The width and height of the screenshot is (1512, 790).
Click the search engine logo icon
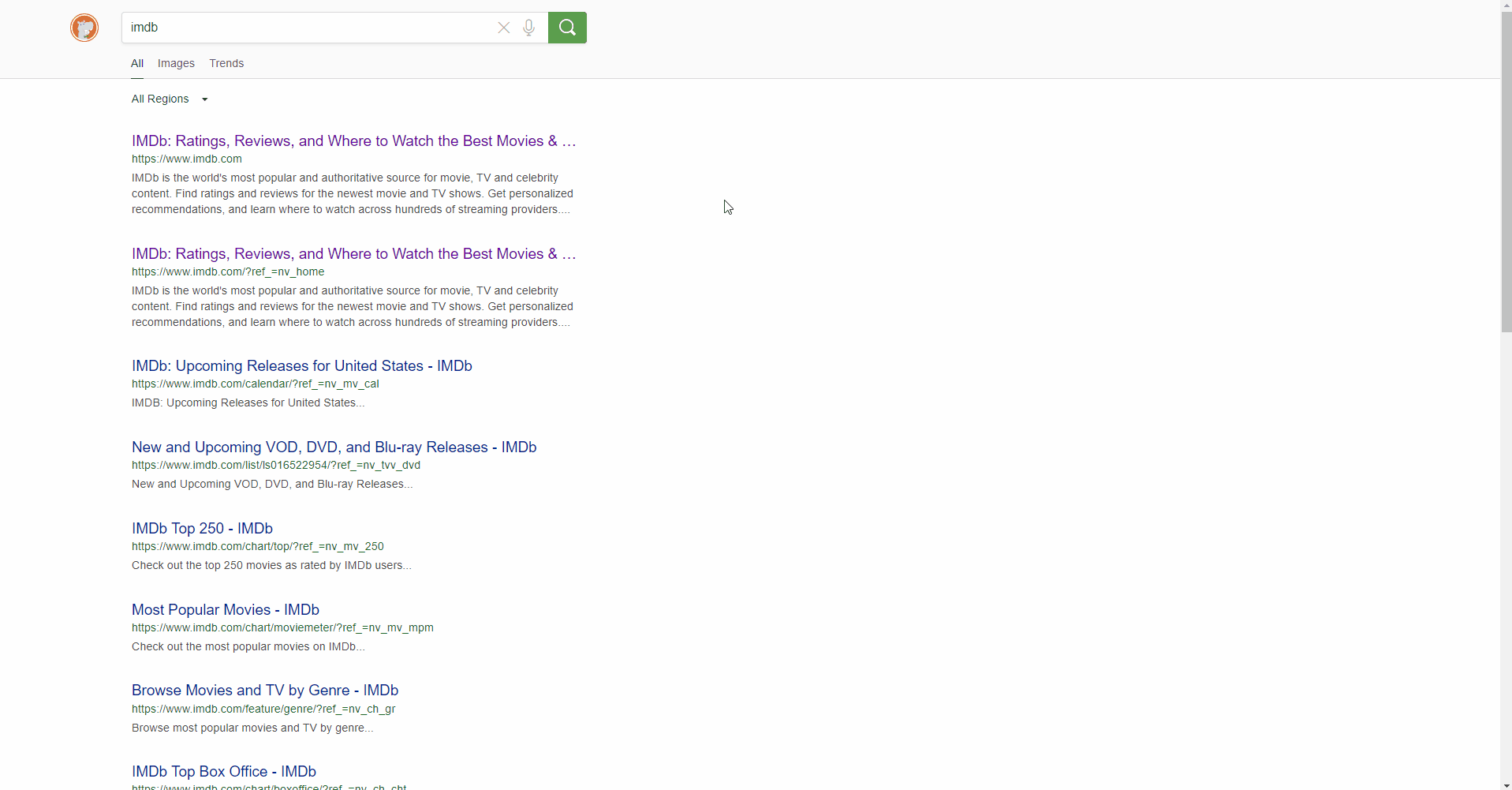(x=84, y=28)
